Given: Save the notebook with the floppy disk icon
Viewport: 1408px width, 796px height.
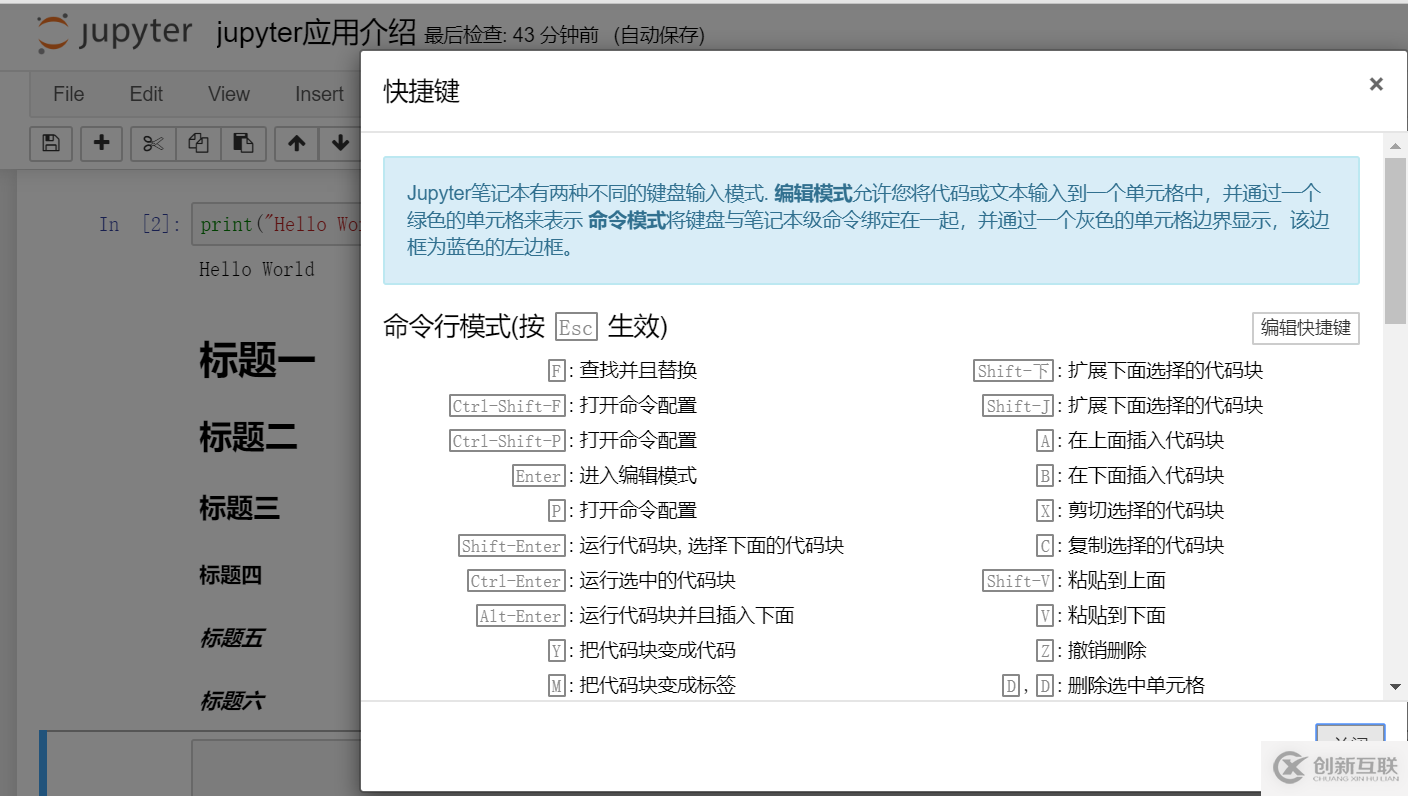Looking at the screenshot, I should coord(51,143).
